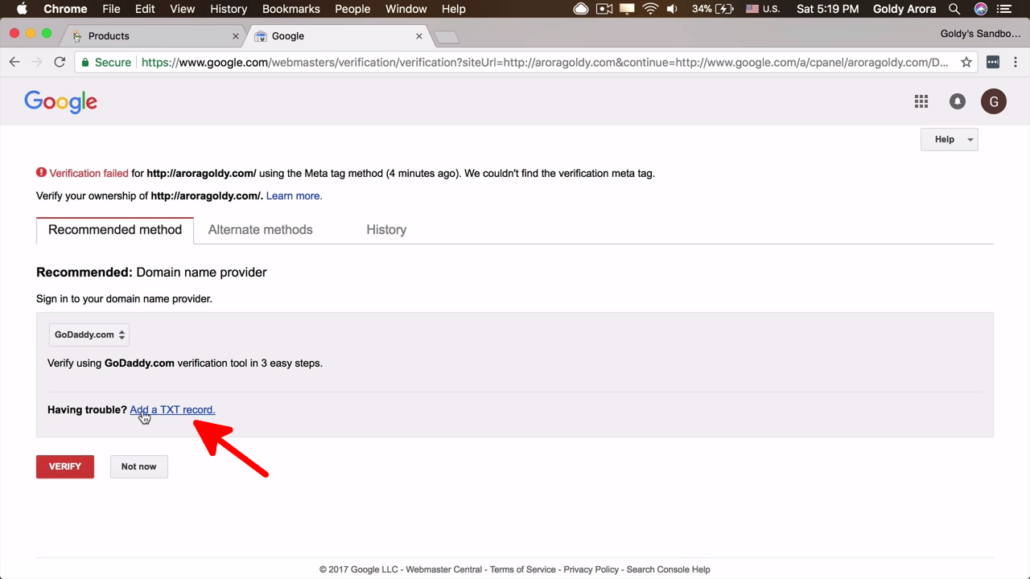Open the Learn more link
The height and width of the screenshot is (579, 1030).
(294, 196)
